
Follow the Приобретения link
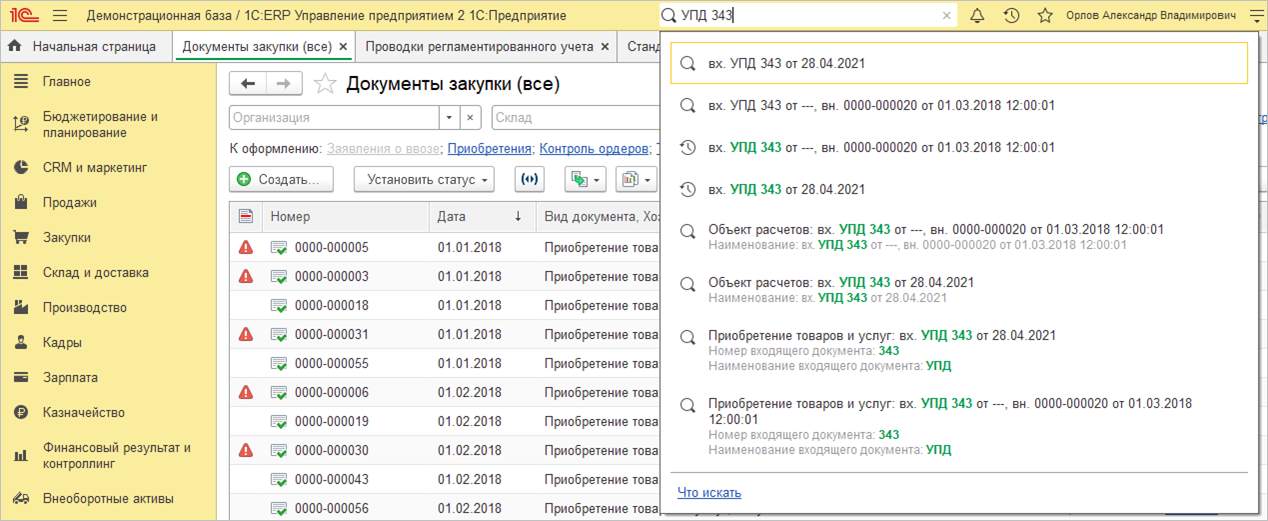489,148
